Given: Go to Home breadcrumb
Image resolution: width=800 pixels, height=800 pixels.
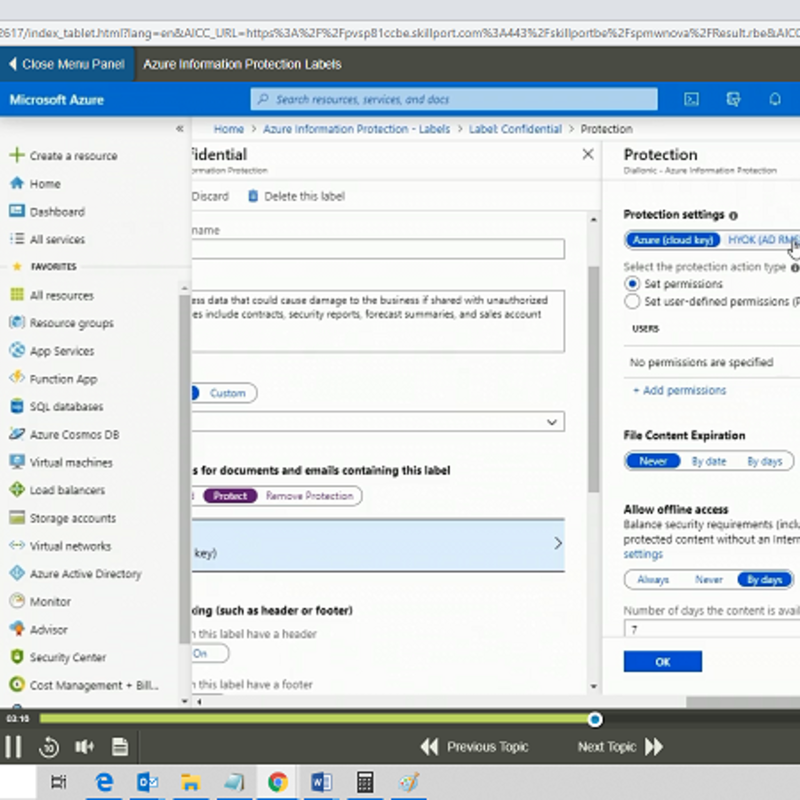Looking at the screenshot, I should [228, 129].
